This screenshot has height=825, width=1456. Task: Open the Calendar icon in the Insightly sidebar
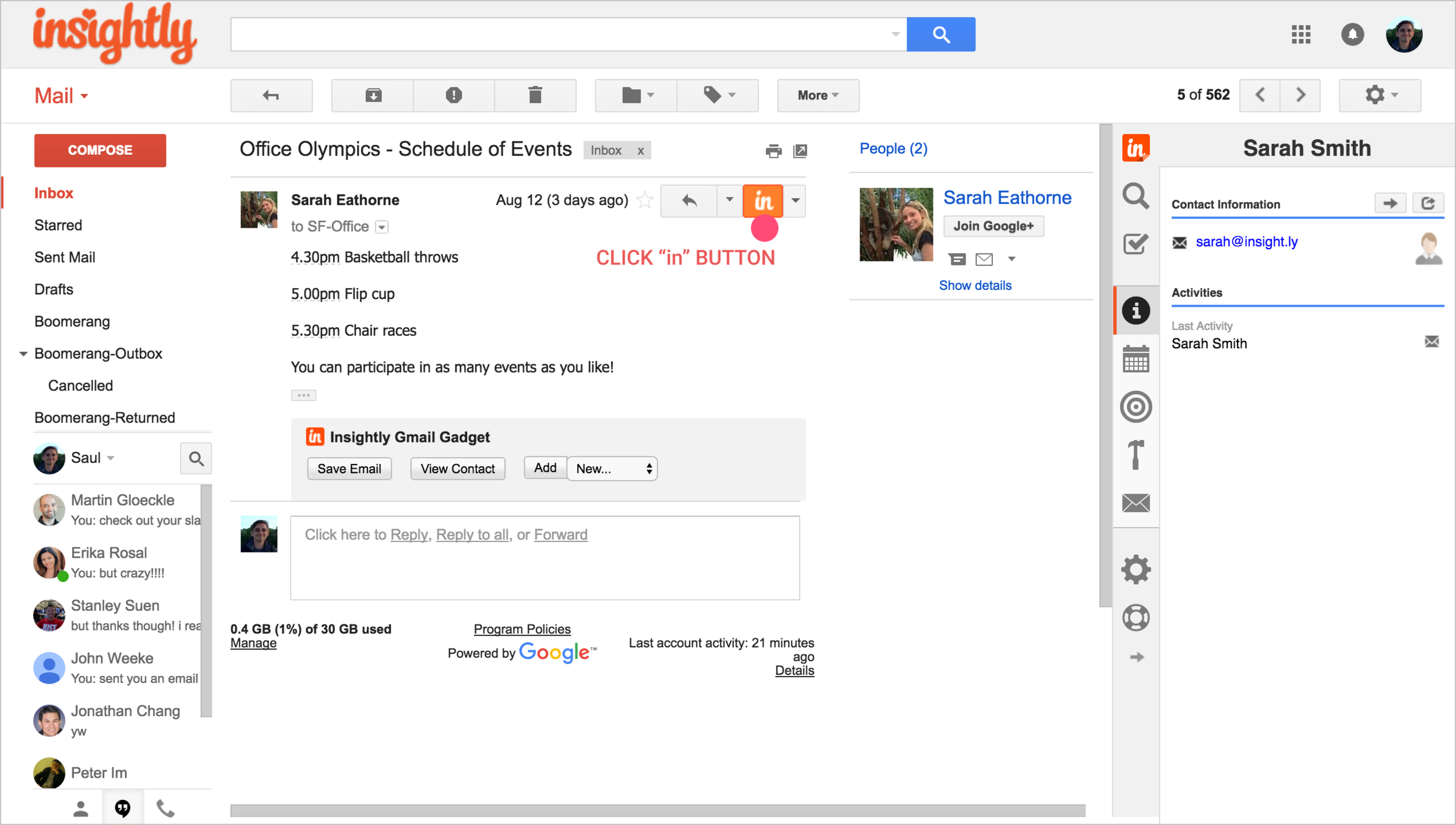click(x=1135, y=359)
